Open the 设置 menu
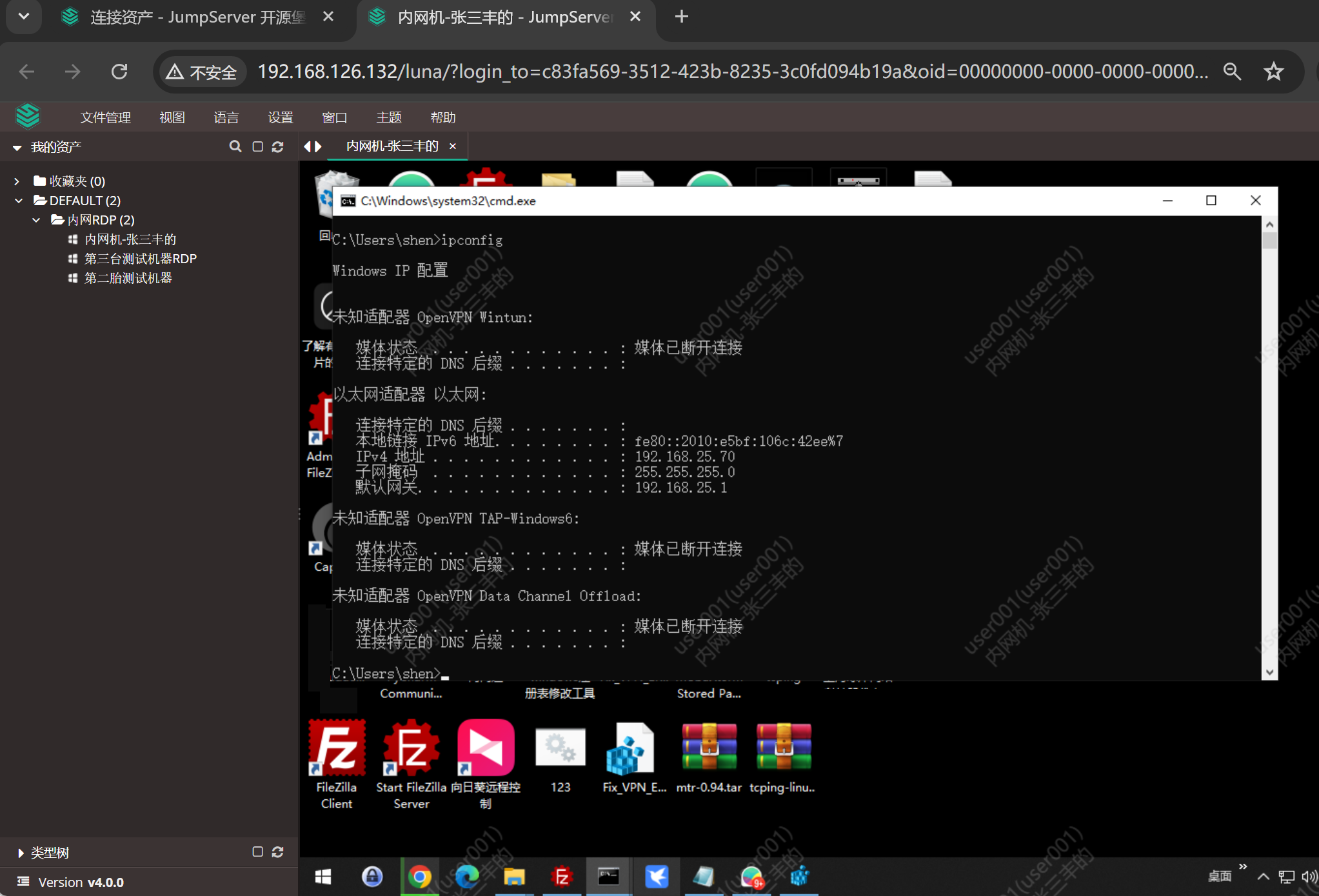1319x896 pixels. click(x=281, y=117)
